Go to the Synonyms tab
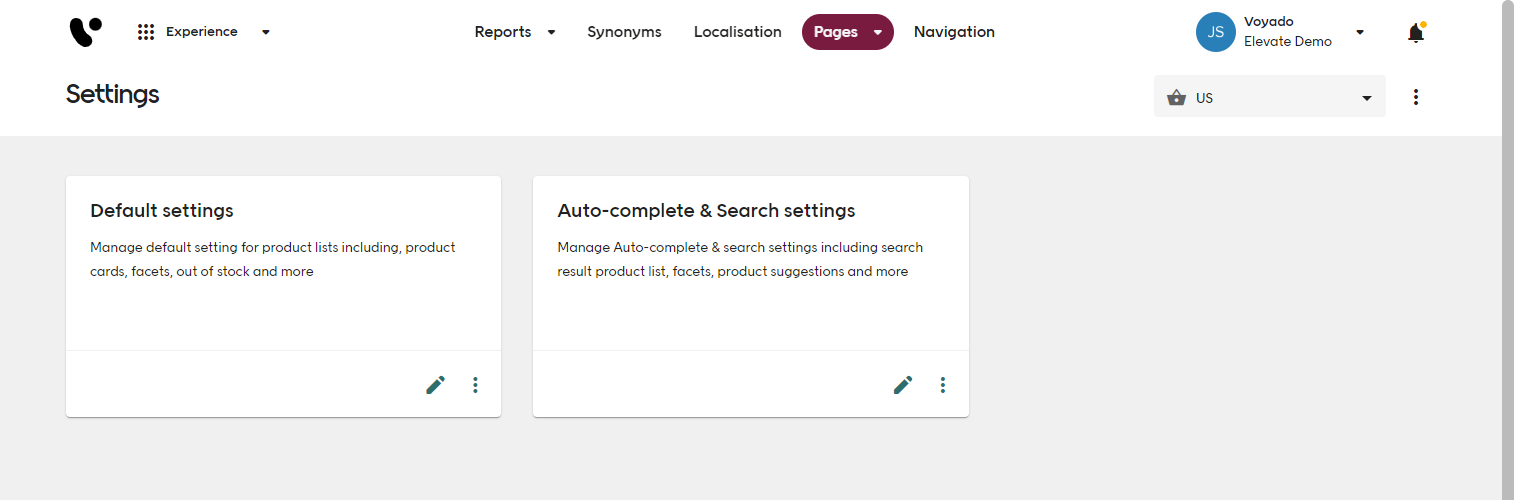The height and width of the screenshot is (500, 1514). pos(624,32)
